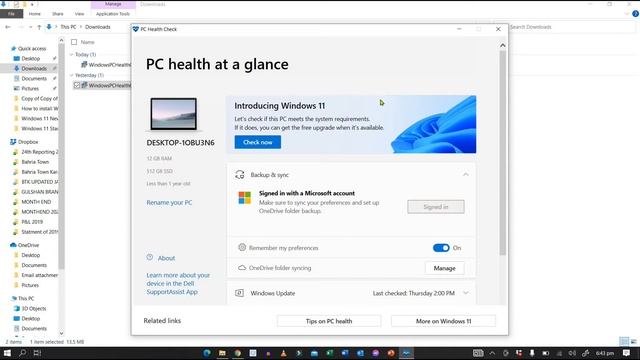The image size is (640, 360).
Task: Click This PC in the address breadcrumb
Action: click(68, 27)
